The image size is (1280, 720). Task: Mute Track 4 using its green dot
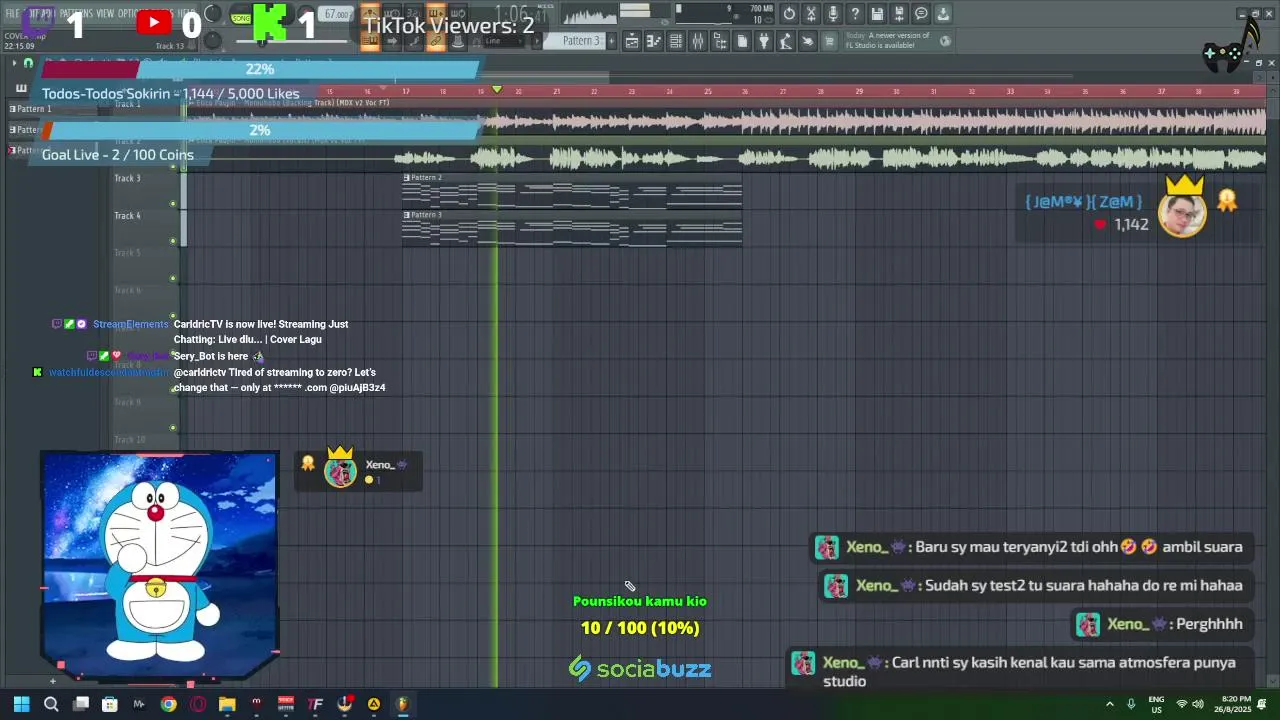(x=173, y=241)
